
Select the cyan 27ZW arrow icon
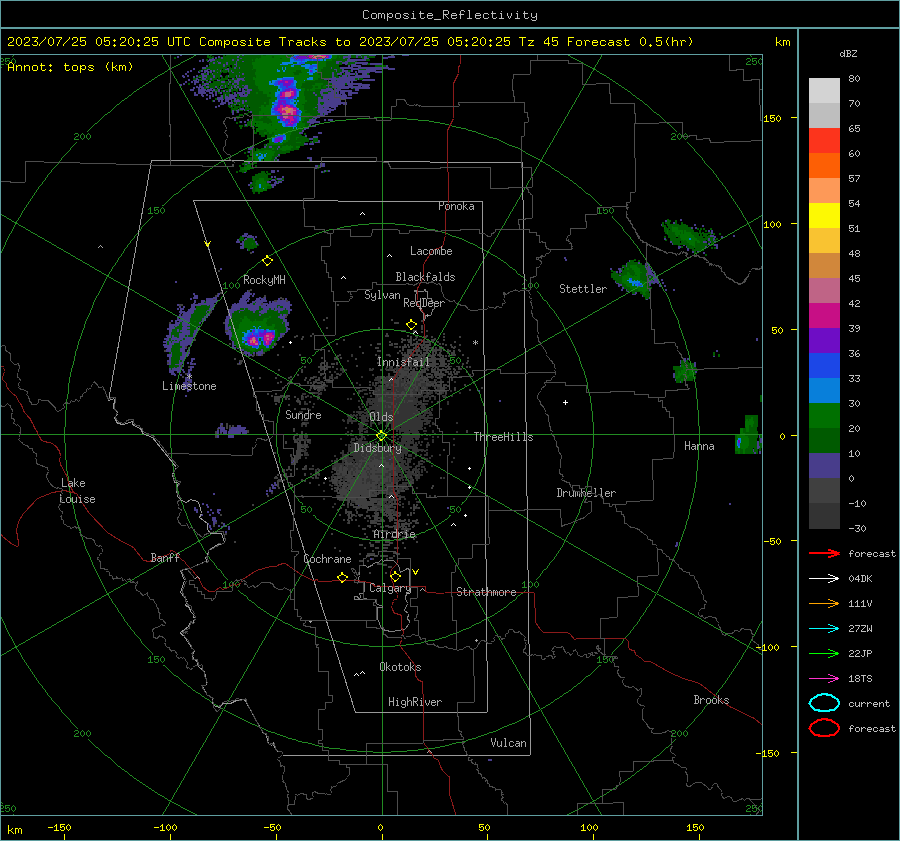click(x=824, y=629)
